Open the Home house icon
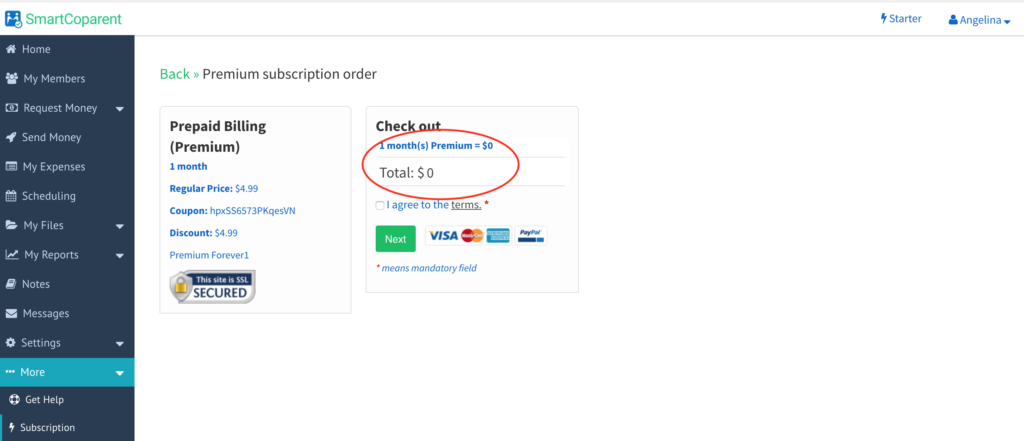This screenshot has width=1024, height=441. tap(10, 49)
